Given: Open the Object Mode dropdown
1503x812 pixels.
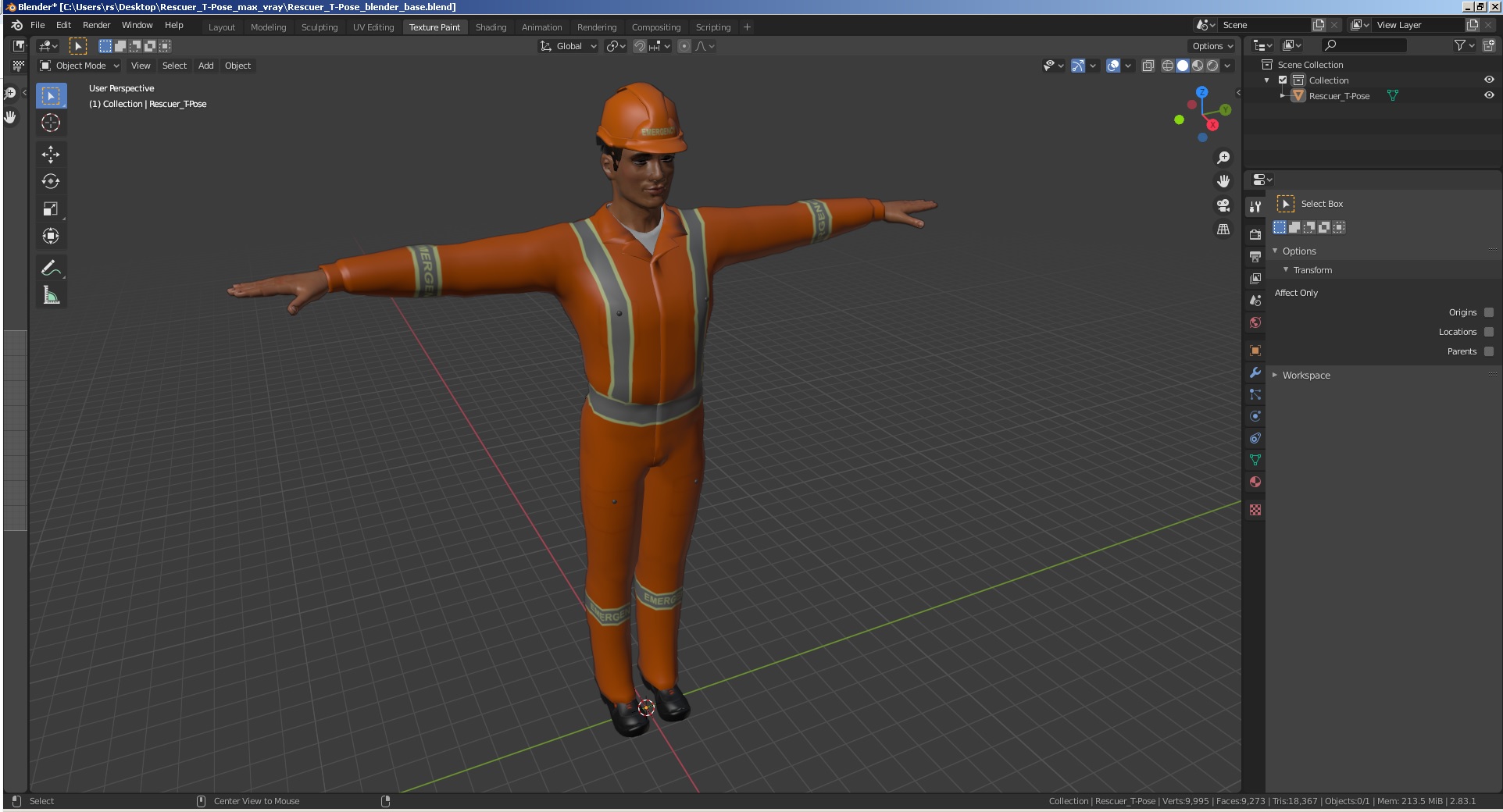Looking at the screenshot, I should point(80,66).
